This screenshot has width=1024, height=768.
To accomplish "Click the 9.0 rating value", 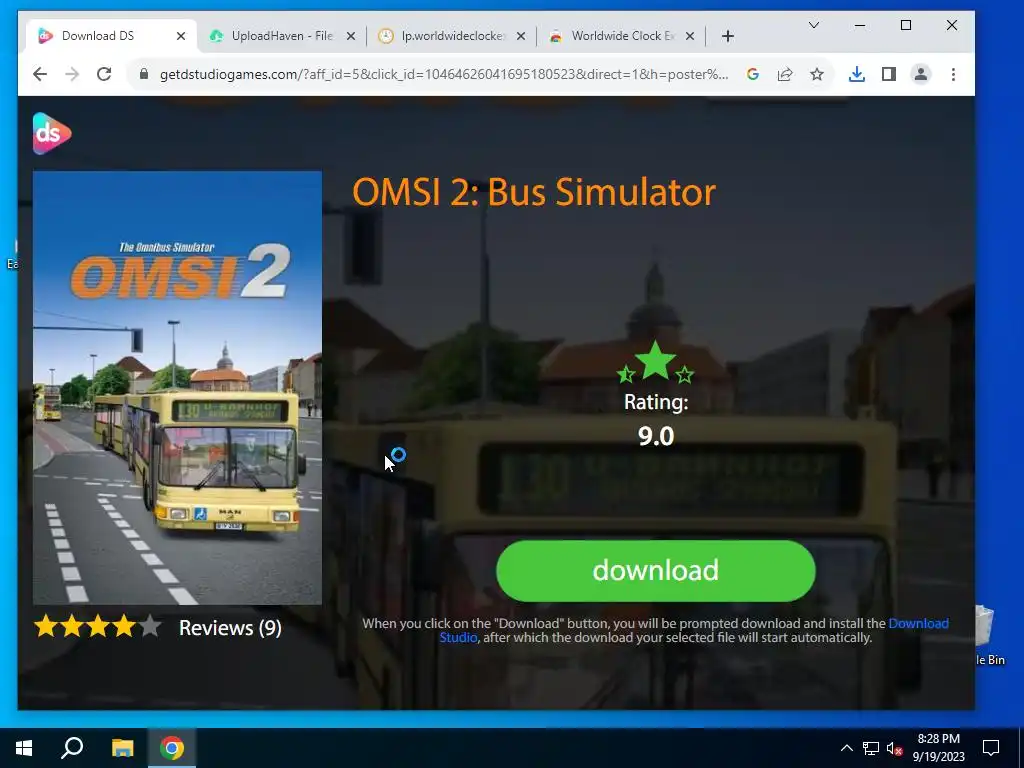I will point(656,436).
